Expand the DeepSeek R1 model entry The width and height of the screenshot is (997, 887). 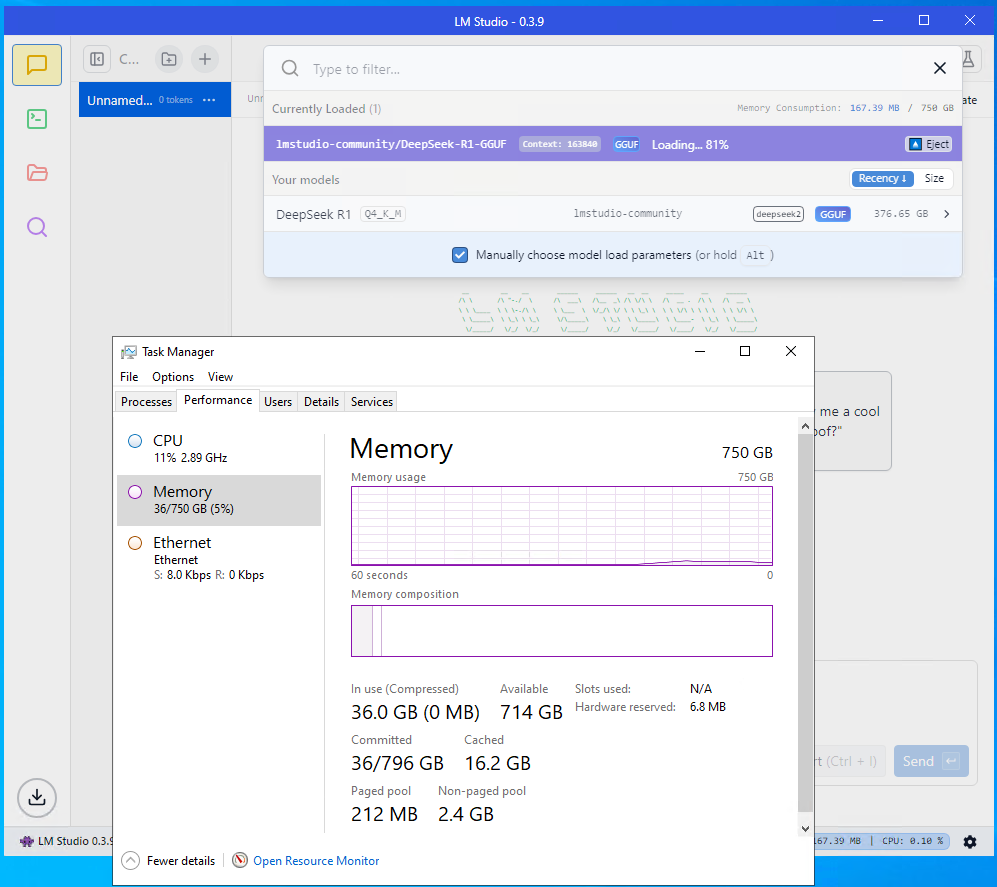(x=946, y=214)
